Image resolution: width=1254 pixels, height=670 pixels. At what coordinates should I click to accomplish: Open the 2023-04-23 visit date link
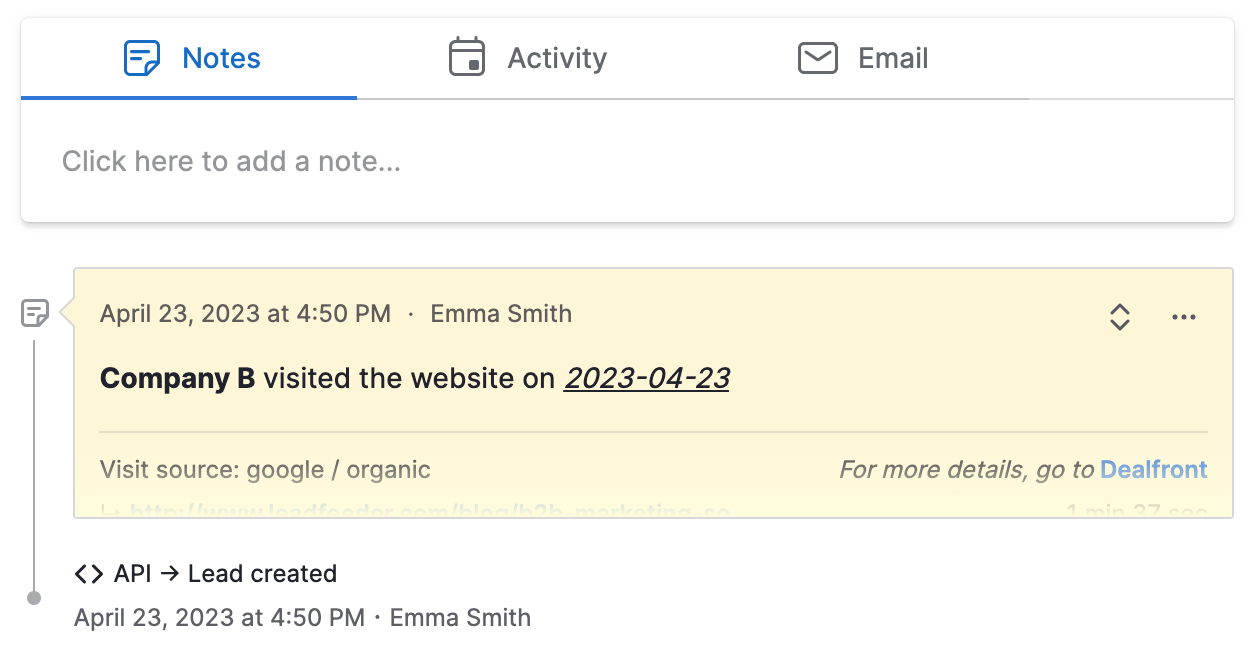pyautogui.click(x=646, y=379)
